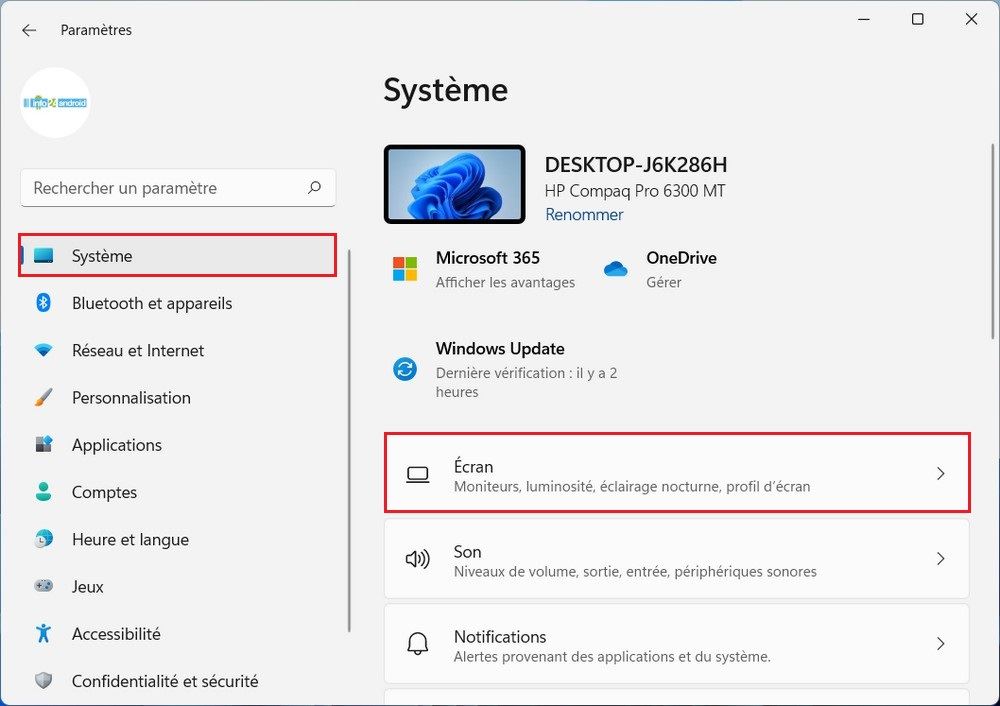Click the Système monitor icon in sidebar
Screen dimensions: 1000x706
click(43, 256)
